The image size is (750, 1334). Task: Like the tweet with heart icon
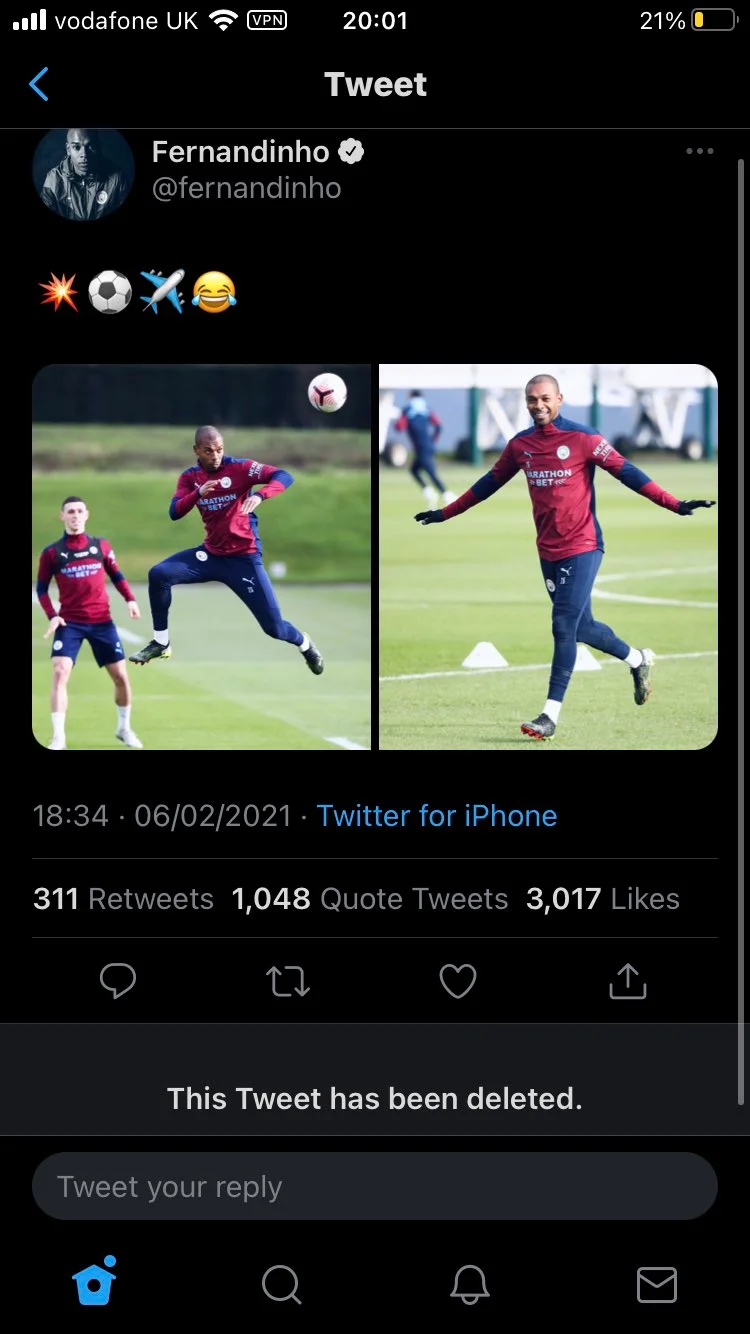(458, 981)
